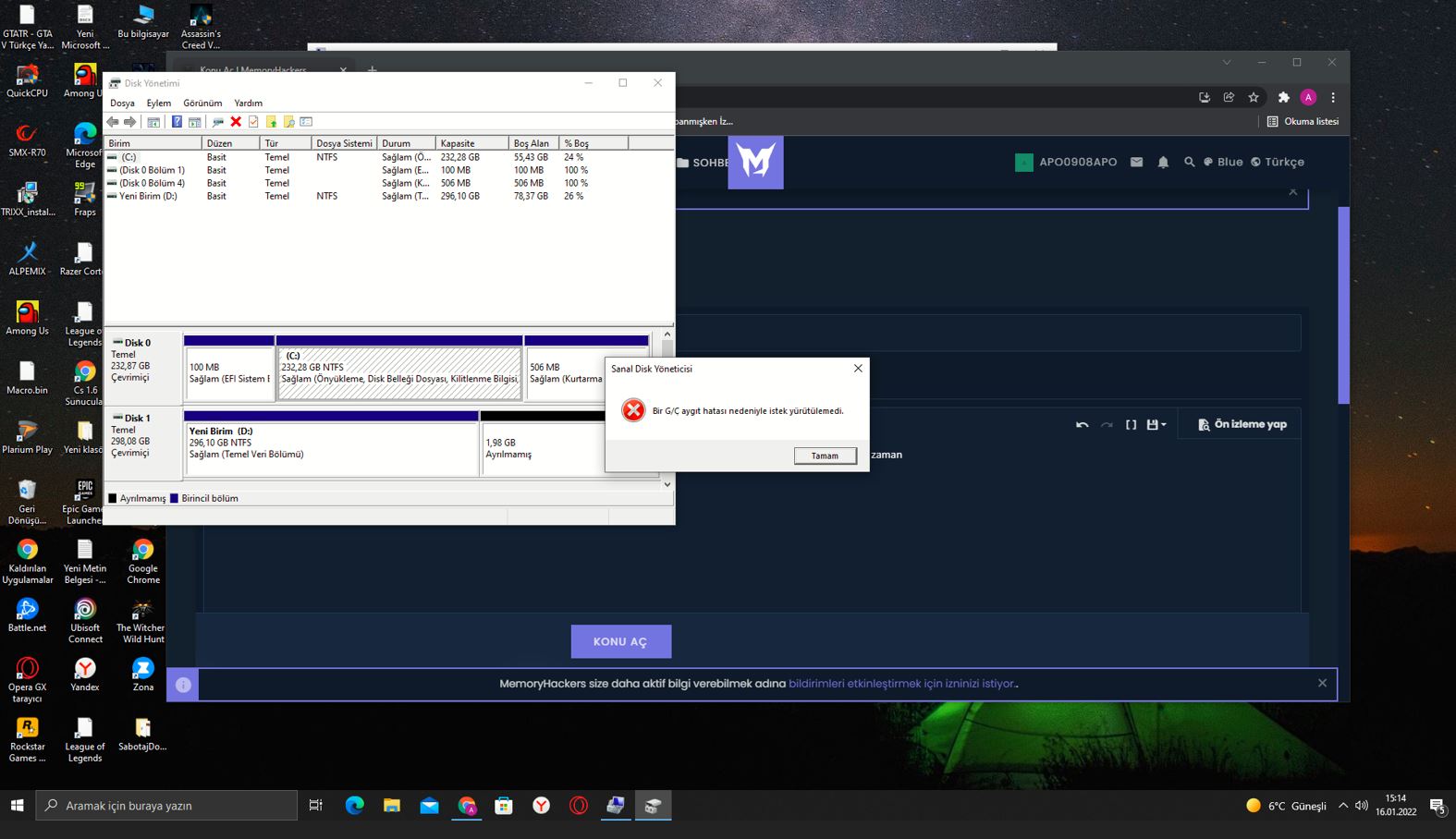Select the 100 MB EFI partition block
Viewport: 1456px width, 839px height.
coord(229,369)
